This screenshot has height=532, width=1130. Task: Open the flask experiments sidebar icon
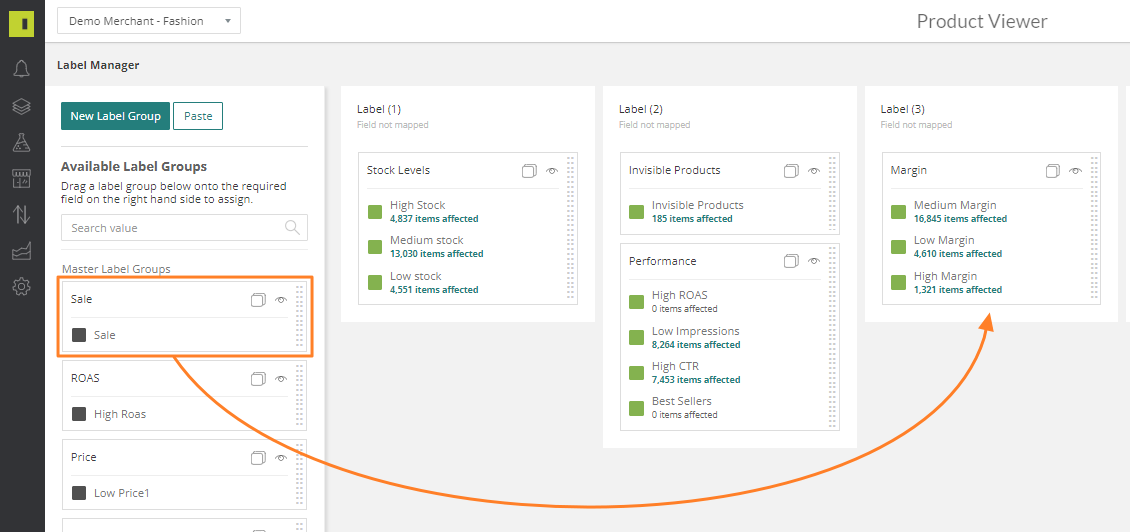22,142
